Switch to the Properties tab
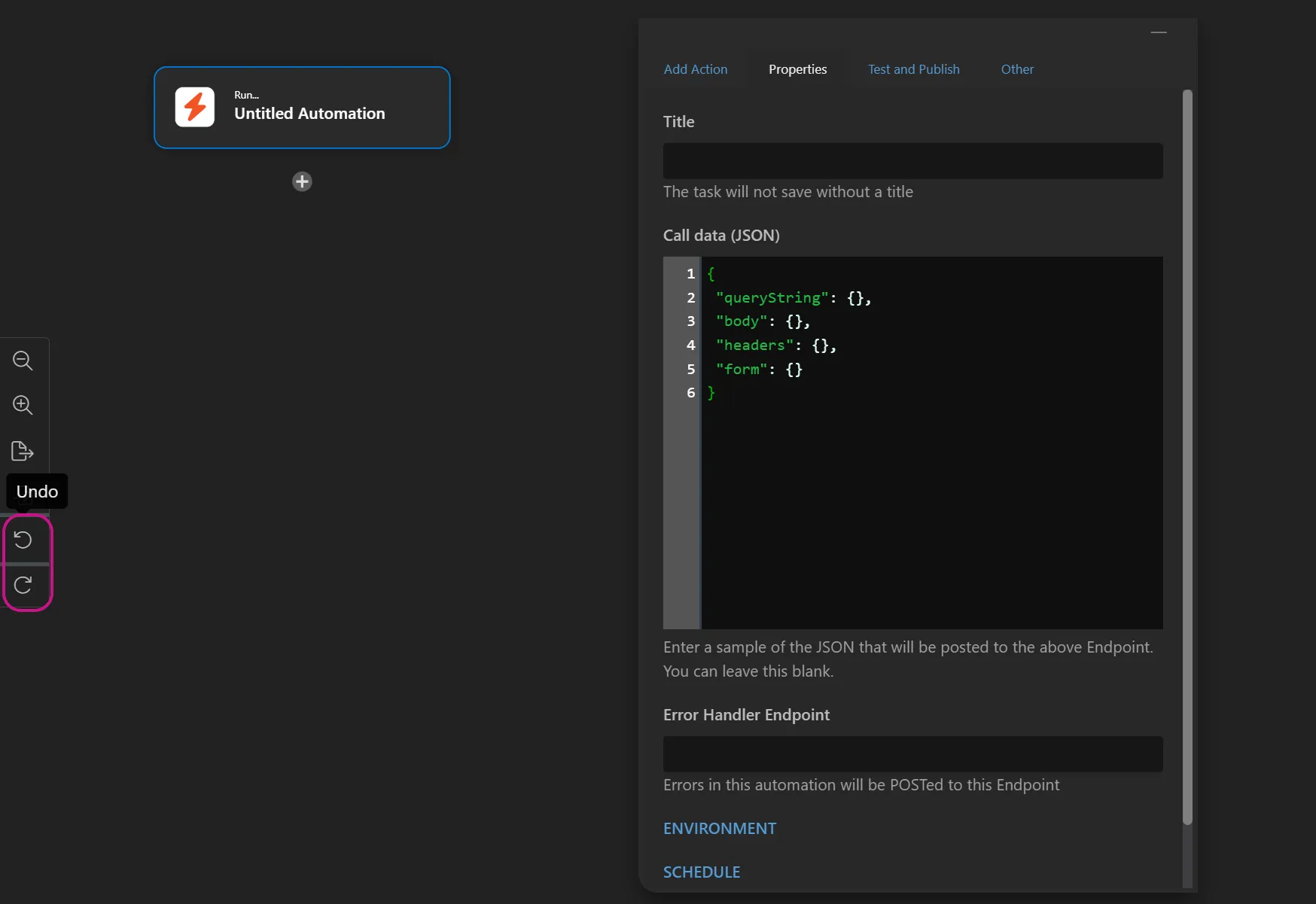The height and width of the screenshot is (904, 1316). (x=798, y=69)
